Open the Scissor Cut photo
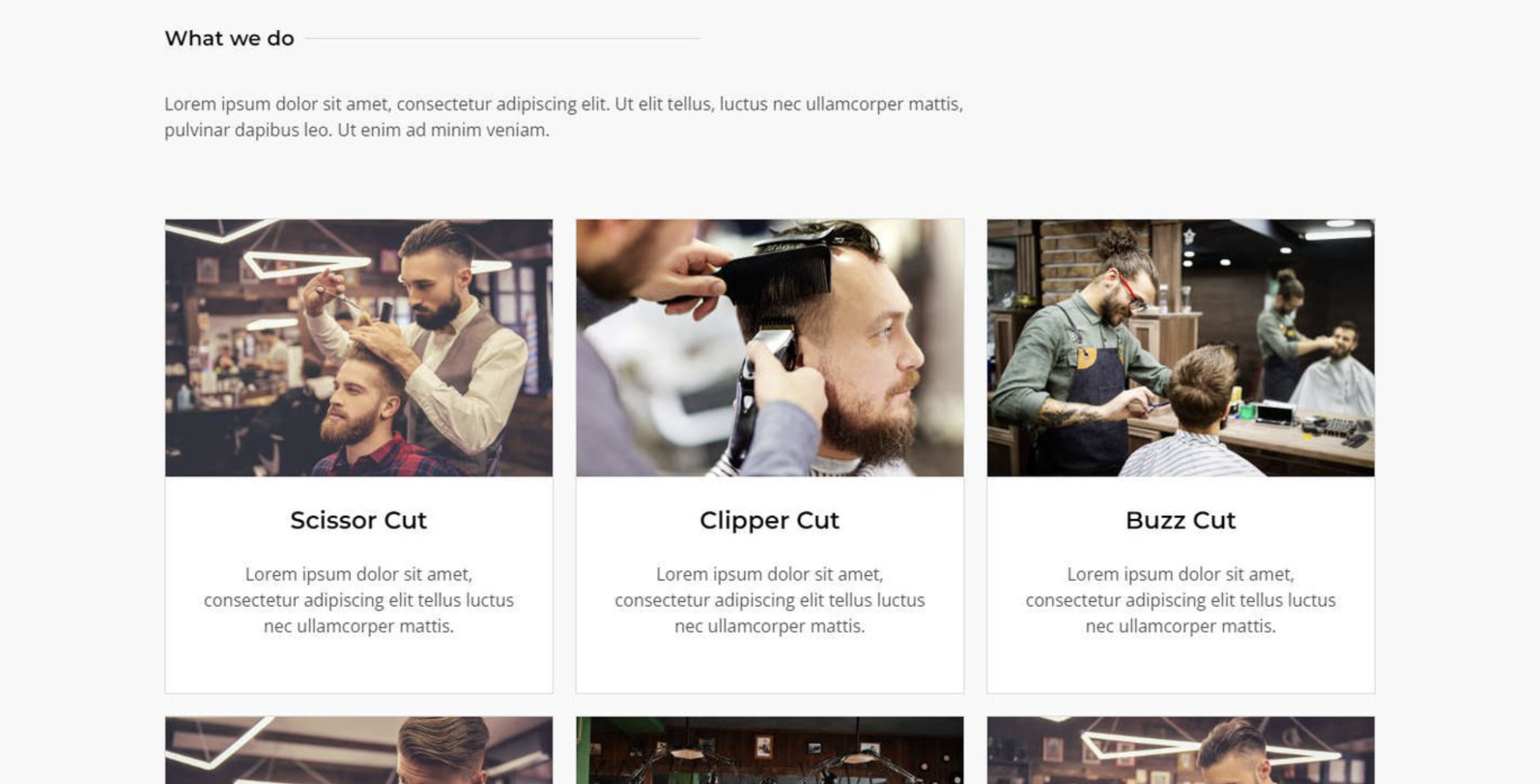Image resolution: width=1540 pixels, height=784 pixels. 359,348
